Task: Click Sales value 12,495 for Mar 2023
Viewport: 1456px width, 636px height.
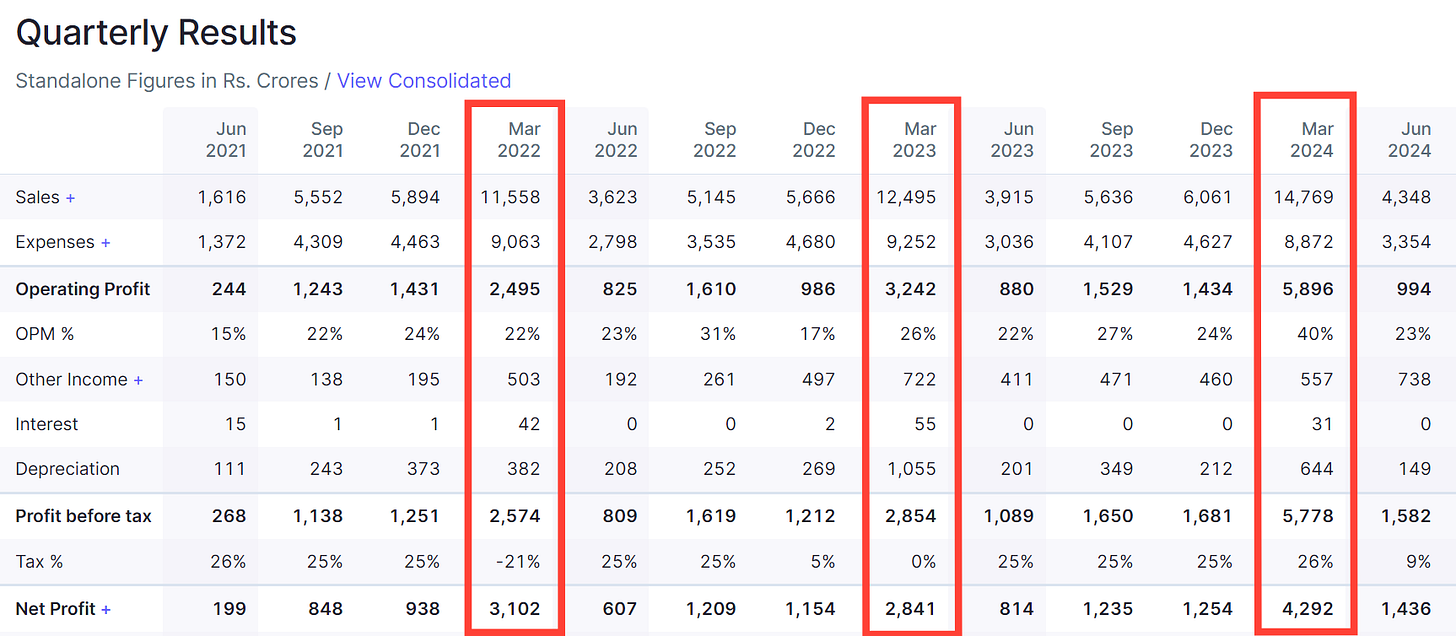Action: [909, 198]
